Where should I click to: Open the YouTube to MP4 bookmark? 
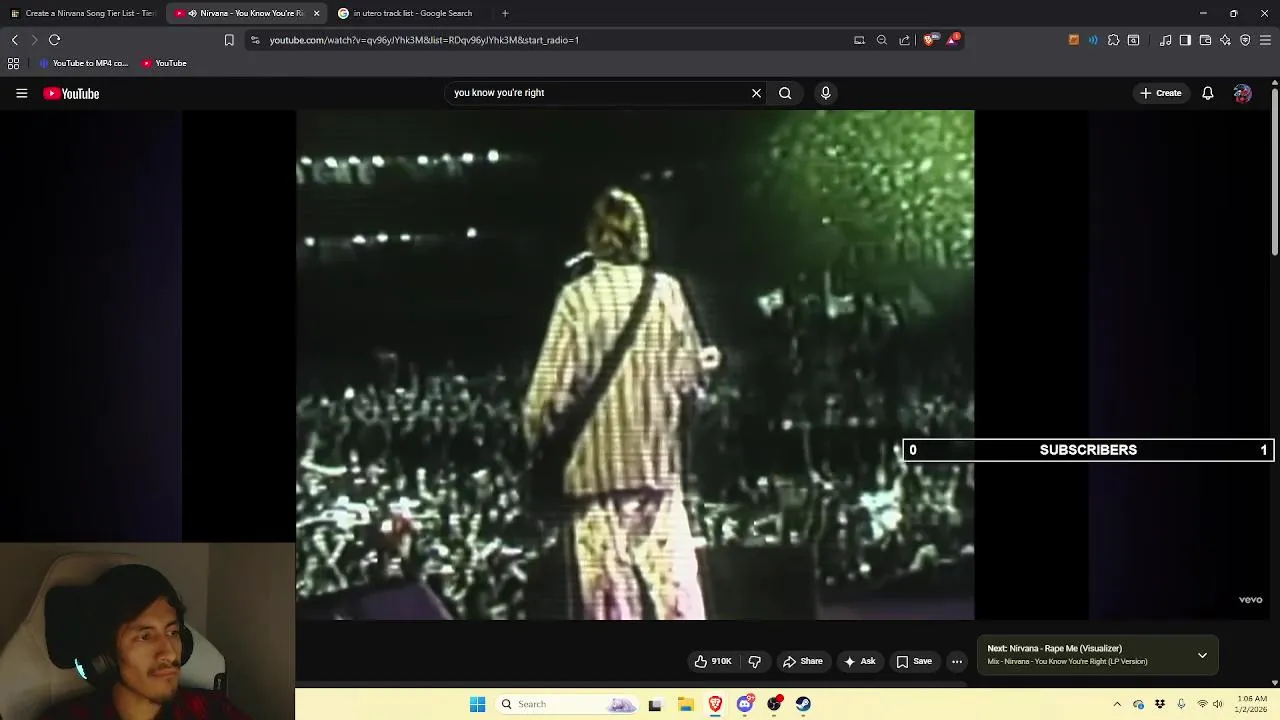point(84,63)
